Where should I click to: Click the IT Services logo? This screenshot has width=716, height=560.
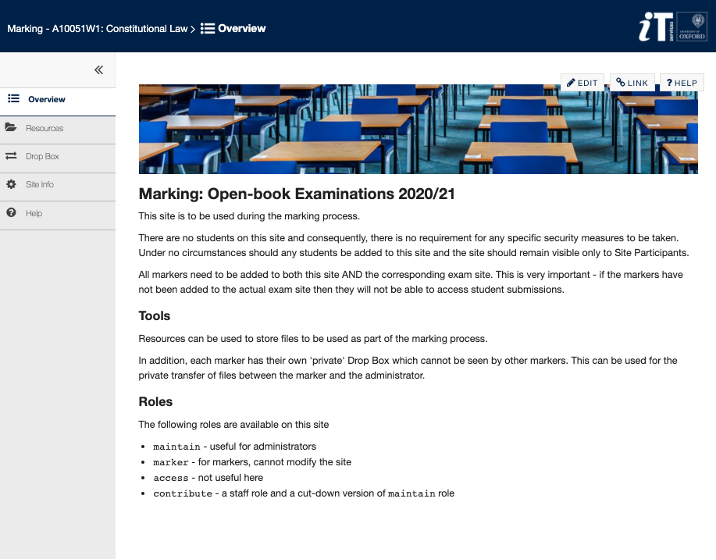pos(655,28)
